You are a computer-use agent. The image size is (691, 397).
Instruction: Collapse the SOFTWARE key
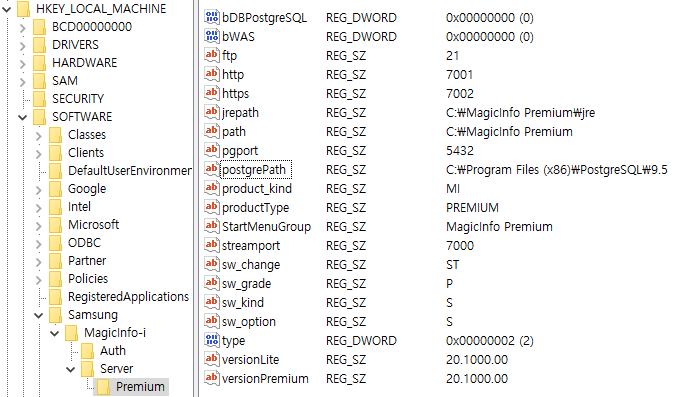(x=23, y=117)
